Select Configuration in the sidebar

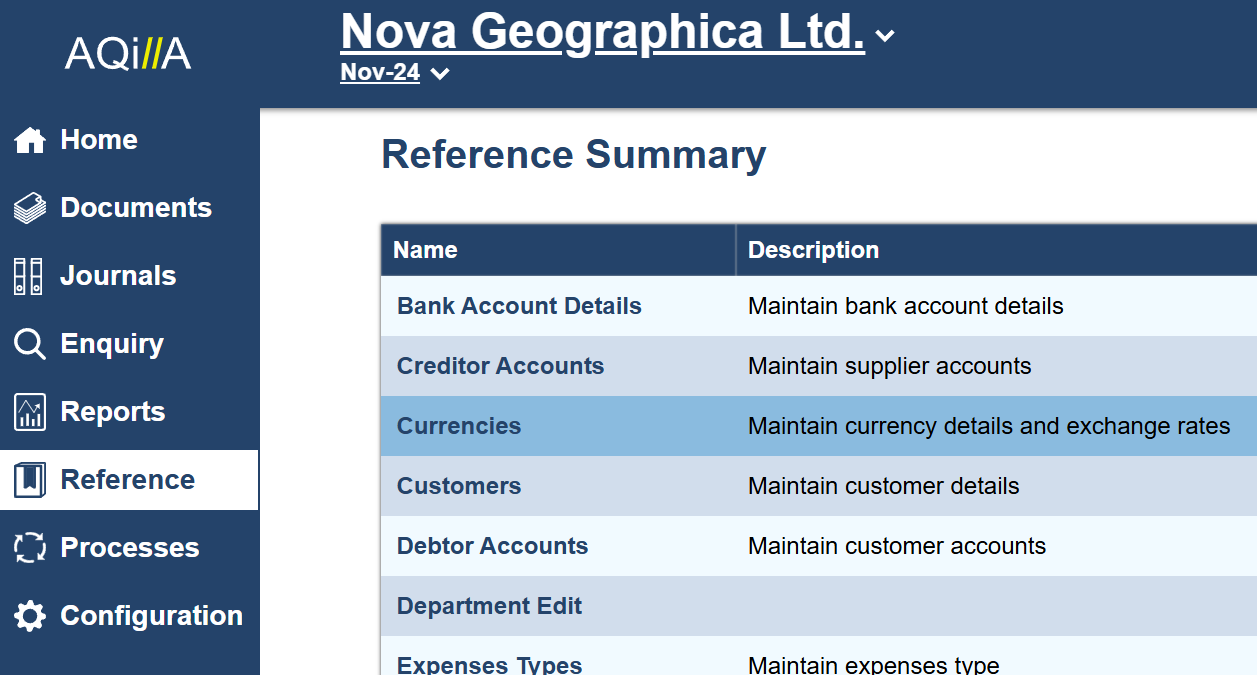pos(151,616)
